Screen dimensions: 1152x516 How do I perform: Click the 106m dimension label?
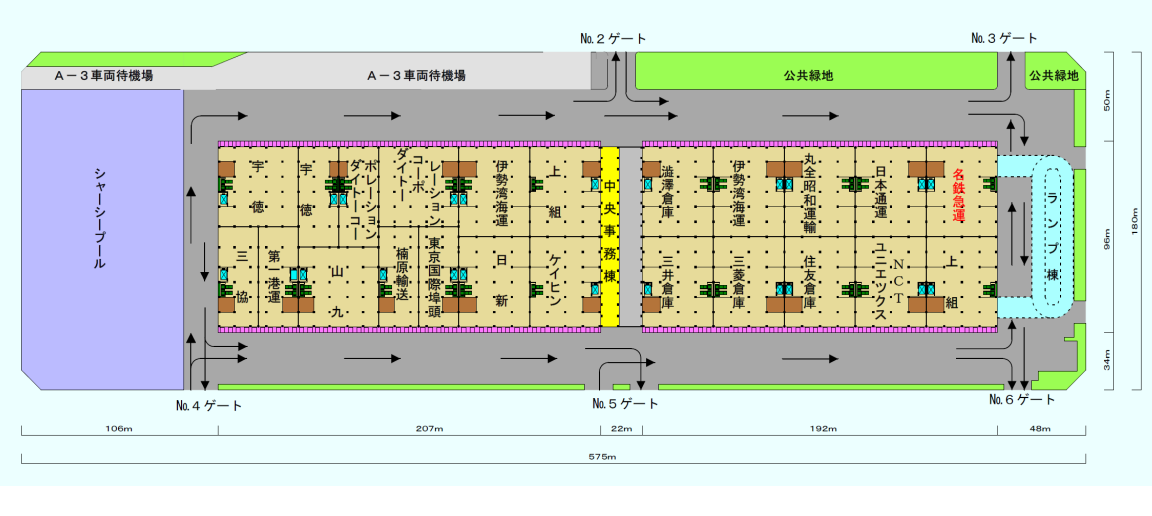click(x=119, y=429)
